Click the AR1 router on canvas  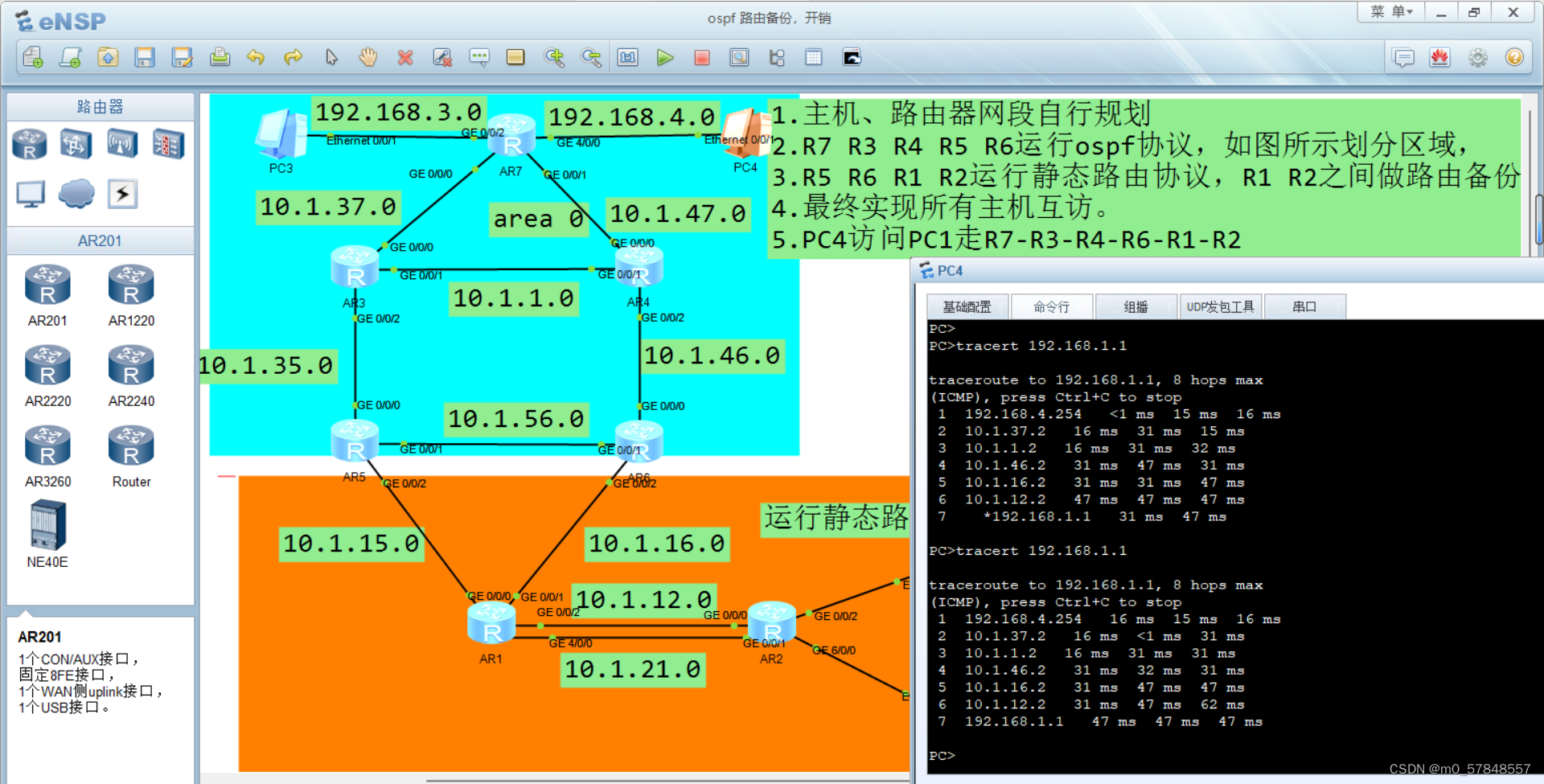click(491, 623)
